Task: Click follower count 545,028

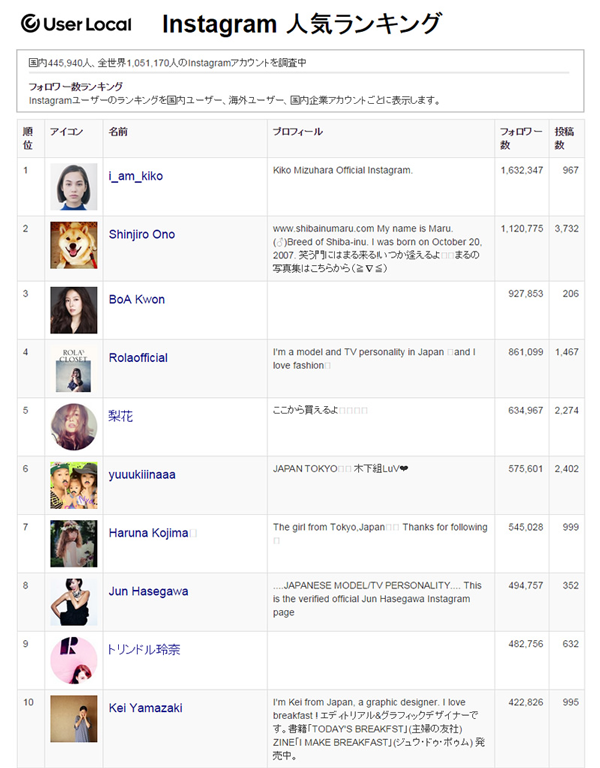Action: click(526, 528)
